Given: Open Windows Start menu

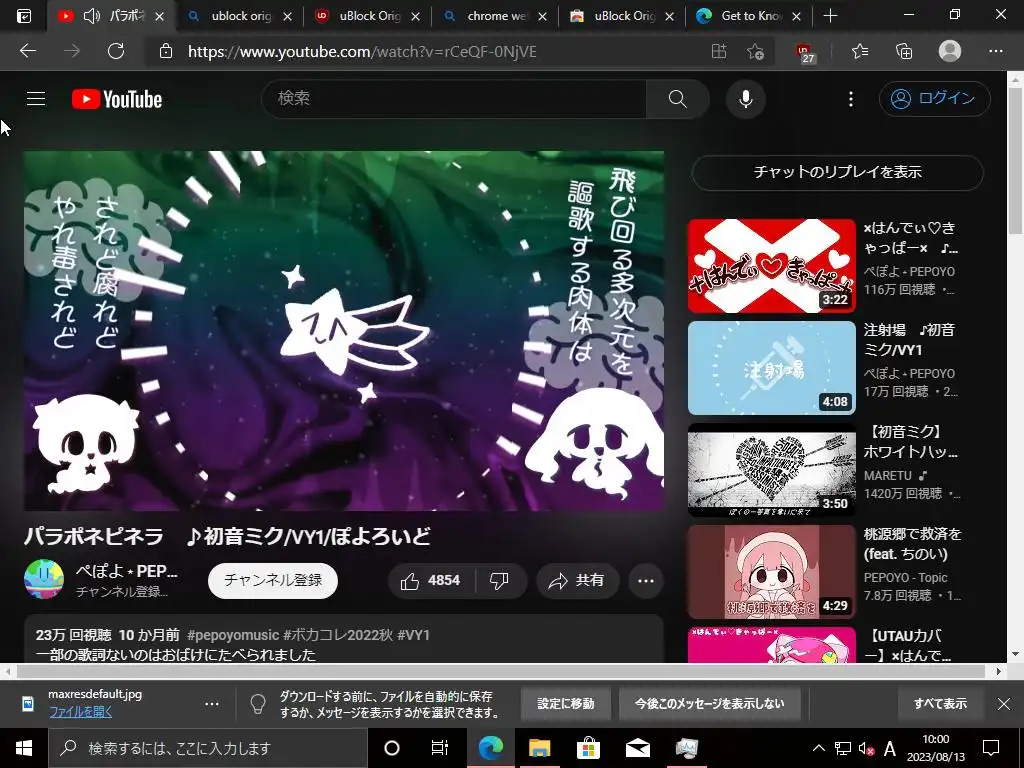Looking at the screenshot, I should [24, 748].
